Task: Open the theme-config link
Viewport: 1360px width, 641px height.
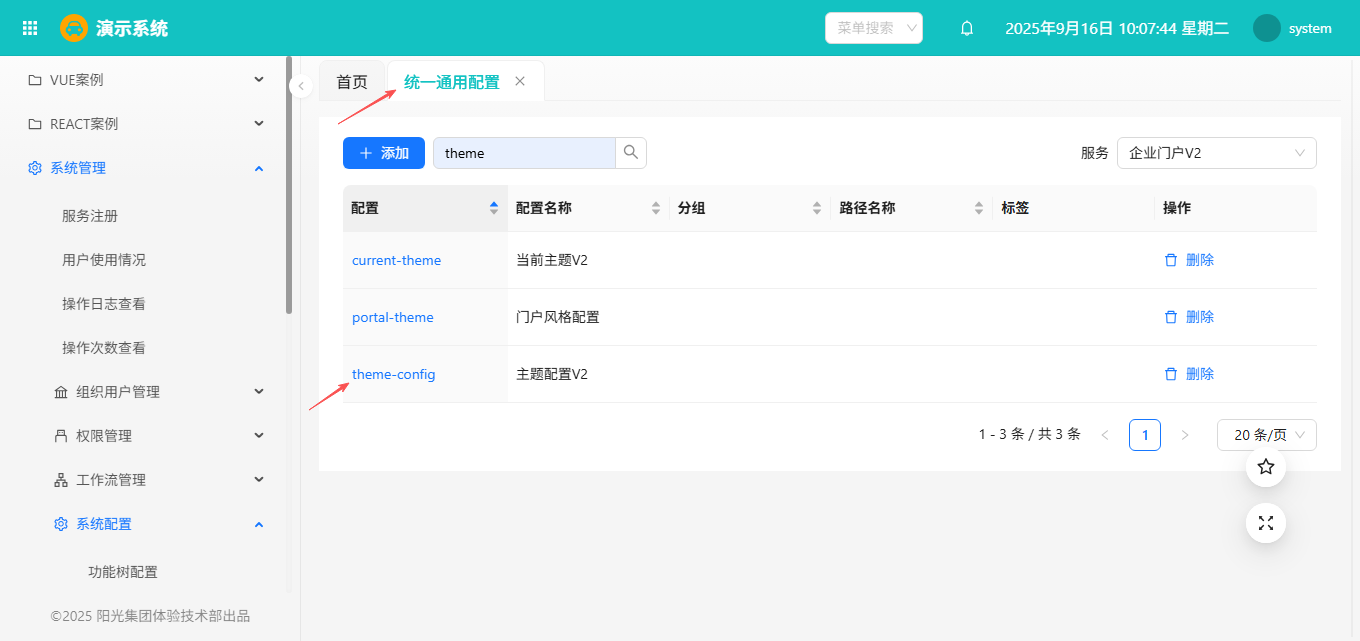Action: (394, 374)
